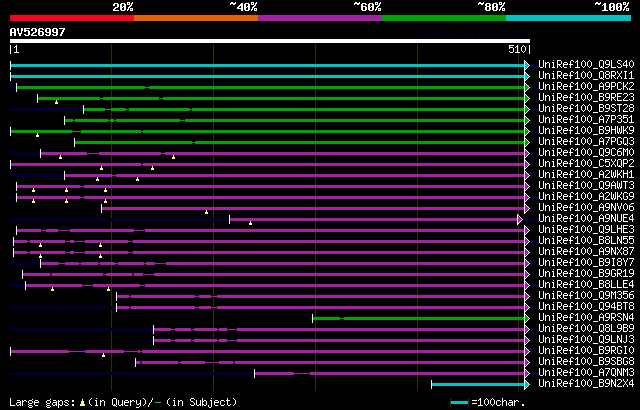Click the UniRef100_A9NUE4 text
640x410 pixels.
click(586, 219)
